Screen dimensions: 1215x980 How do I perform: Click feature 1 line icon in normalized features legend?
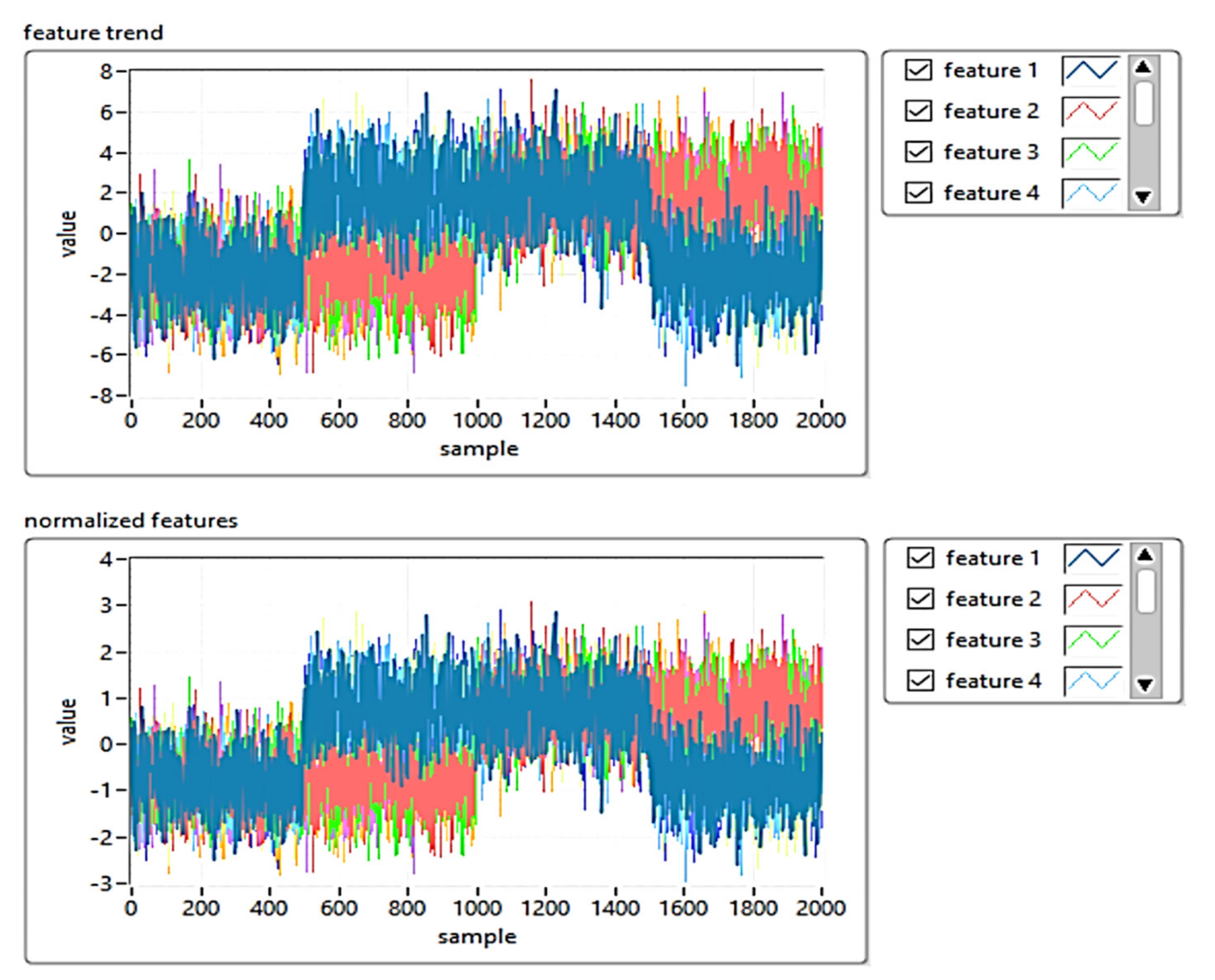(x=1093, y=558)
